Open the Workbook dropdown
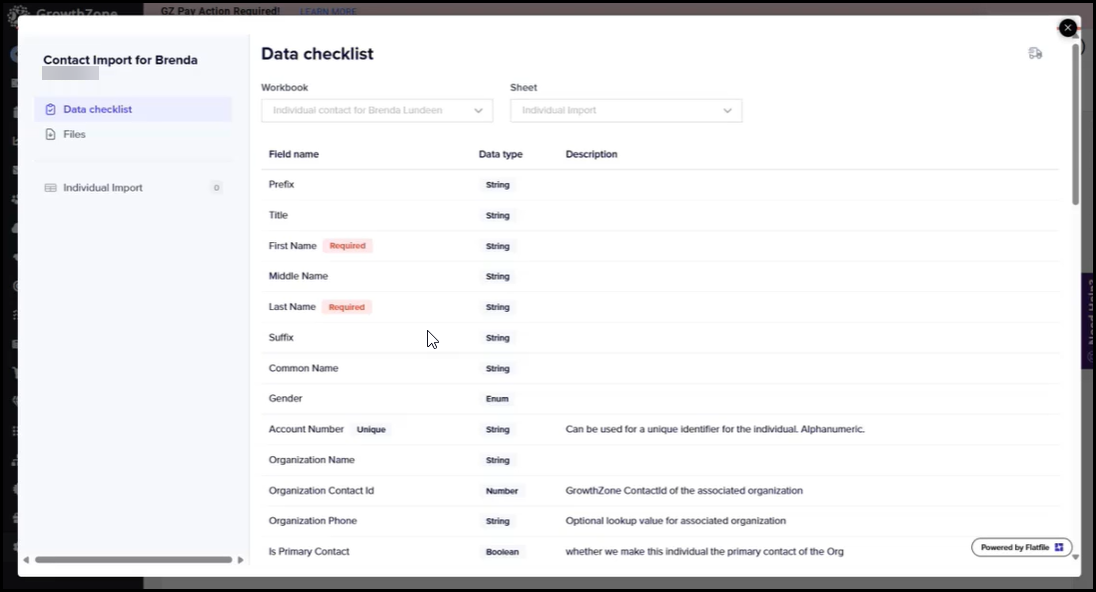Image resolution: width=1096 pixels, height=592 pixels. point(377,111)
